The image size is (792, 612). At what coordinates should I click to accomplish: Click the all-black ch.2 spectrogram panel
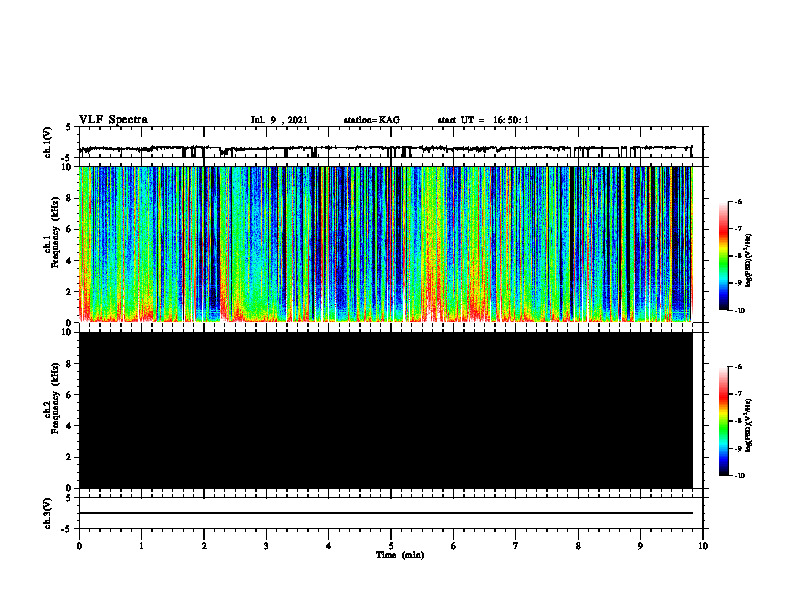(386, 410)
